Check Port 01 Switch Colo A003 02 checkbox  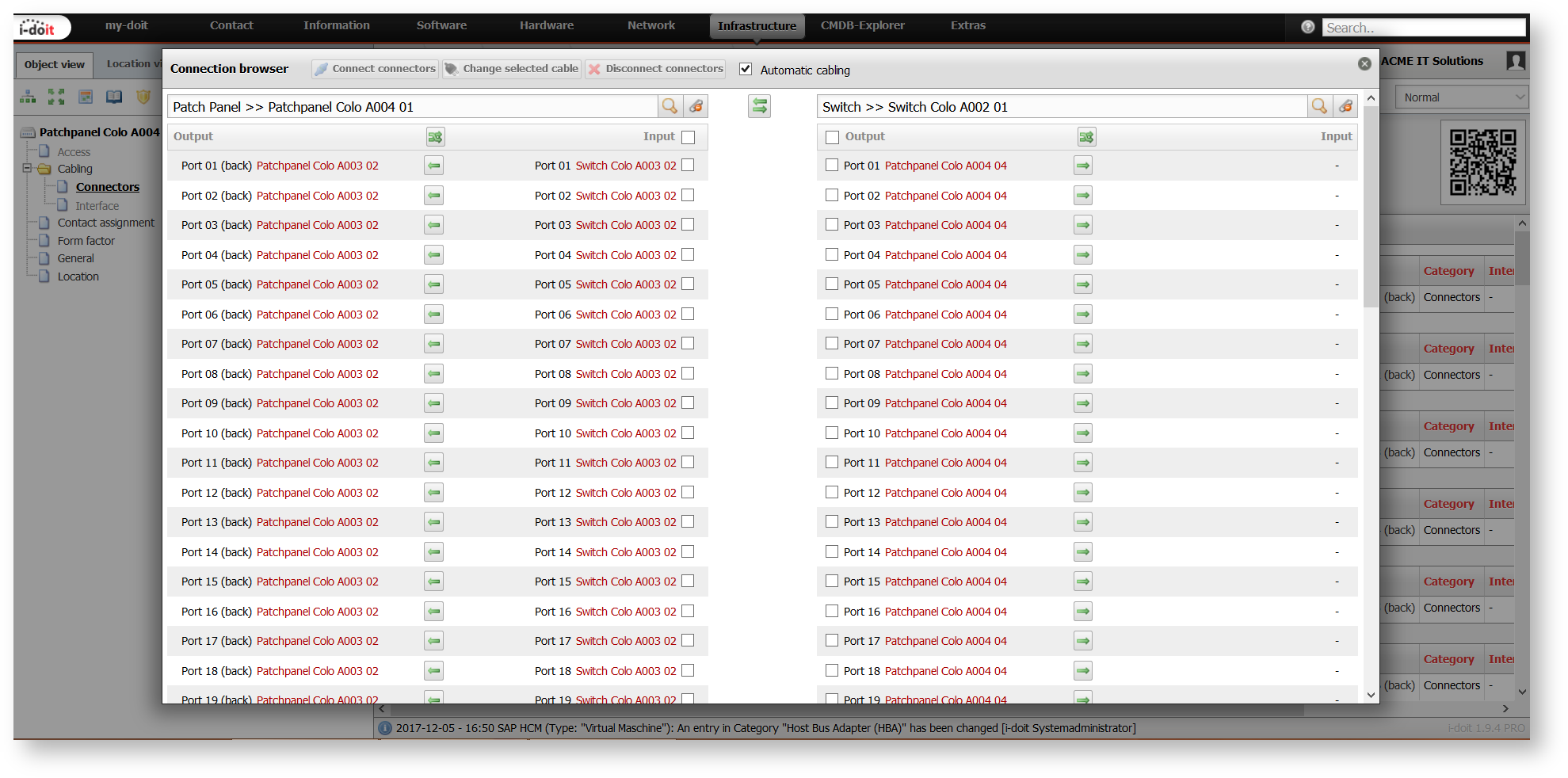pos(688,165)
